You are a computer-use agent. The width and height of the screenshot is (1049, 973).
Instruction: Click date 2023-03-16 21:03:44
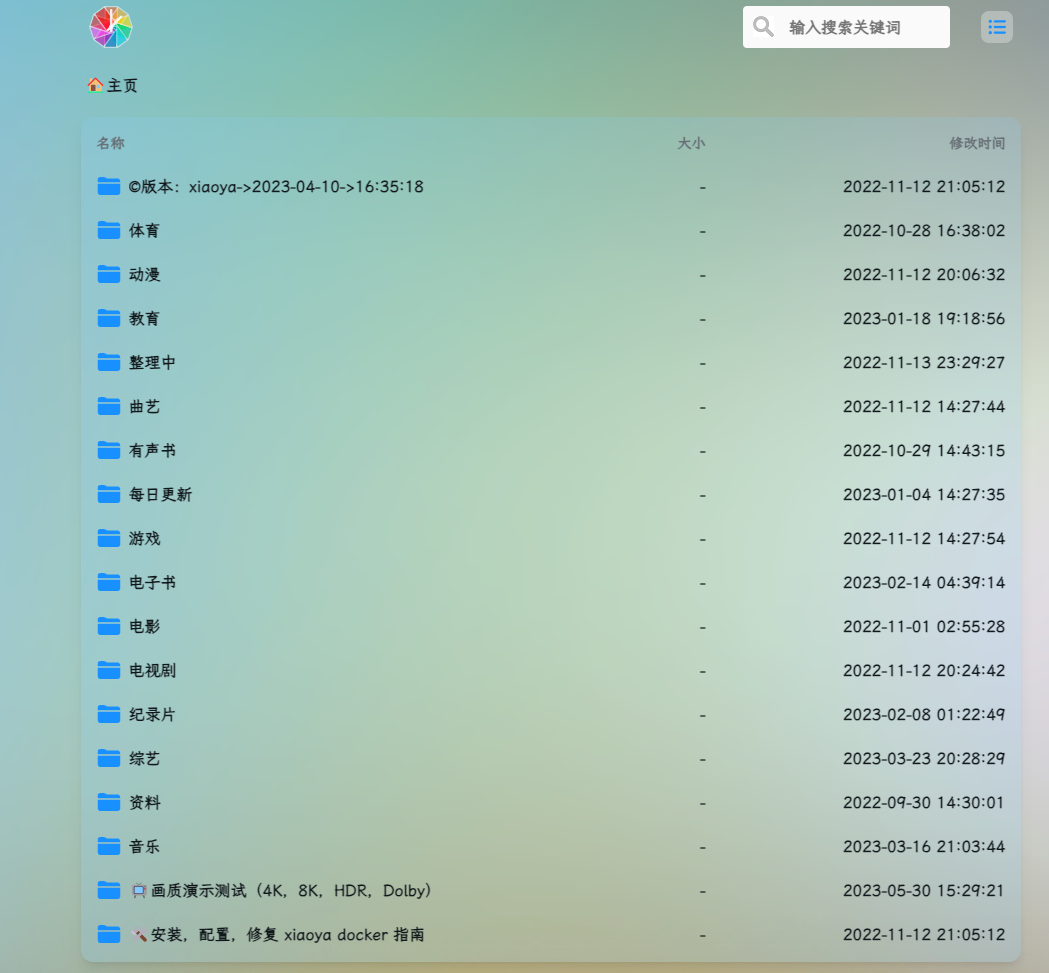pos(924,847)
